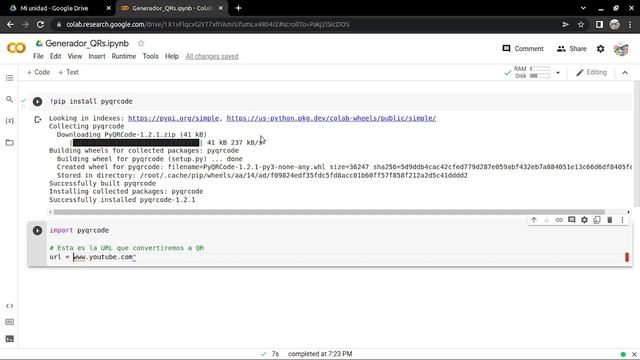Open the View menu
Viewport: 640px width, 360px height.
coord(75,56)
